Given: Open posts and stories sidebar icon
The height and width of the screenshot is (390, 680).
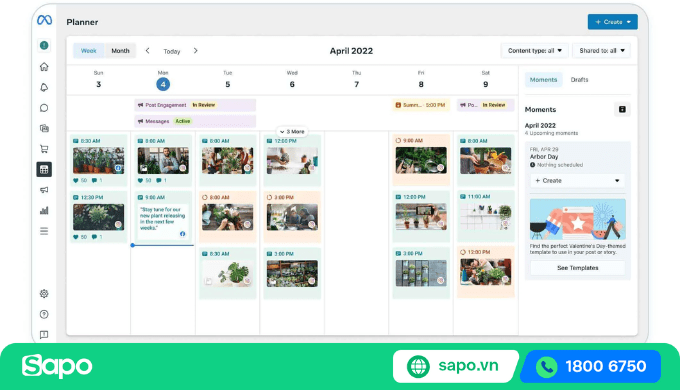Looking at the screenshot, I should pos(44,128).
